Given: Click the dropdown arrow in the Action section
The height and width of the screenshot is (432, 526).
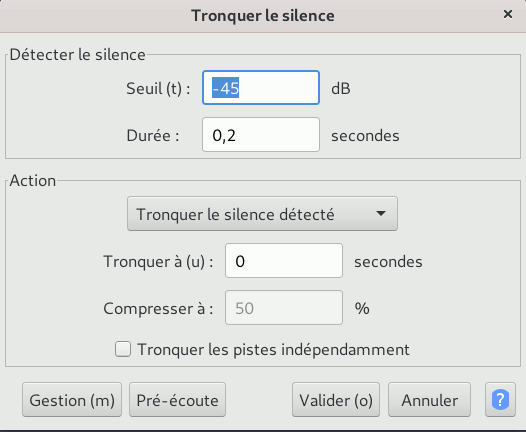Looking at the screenshot, I should coord(381,214).
